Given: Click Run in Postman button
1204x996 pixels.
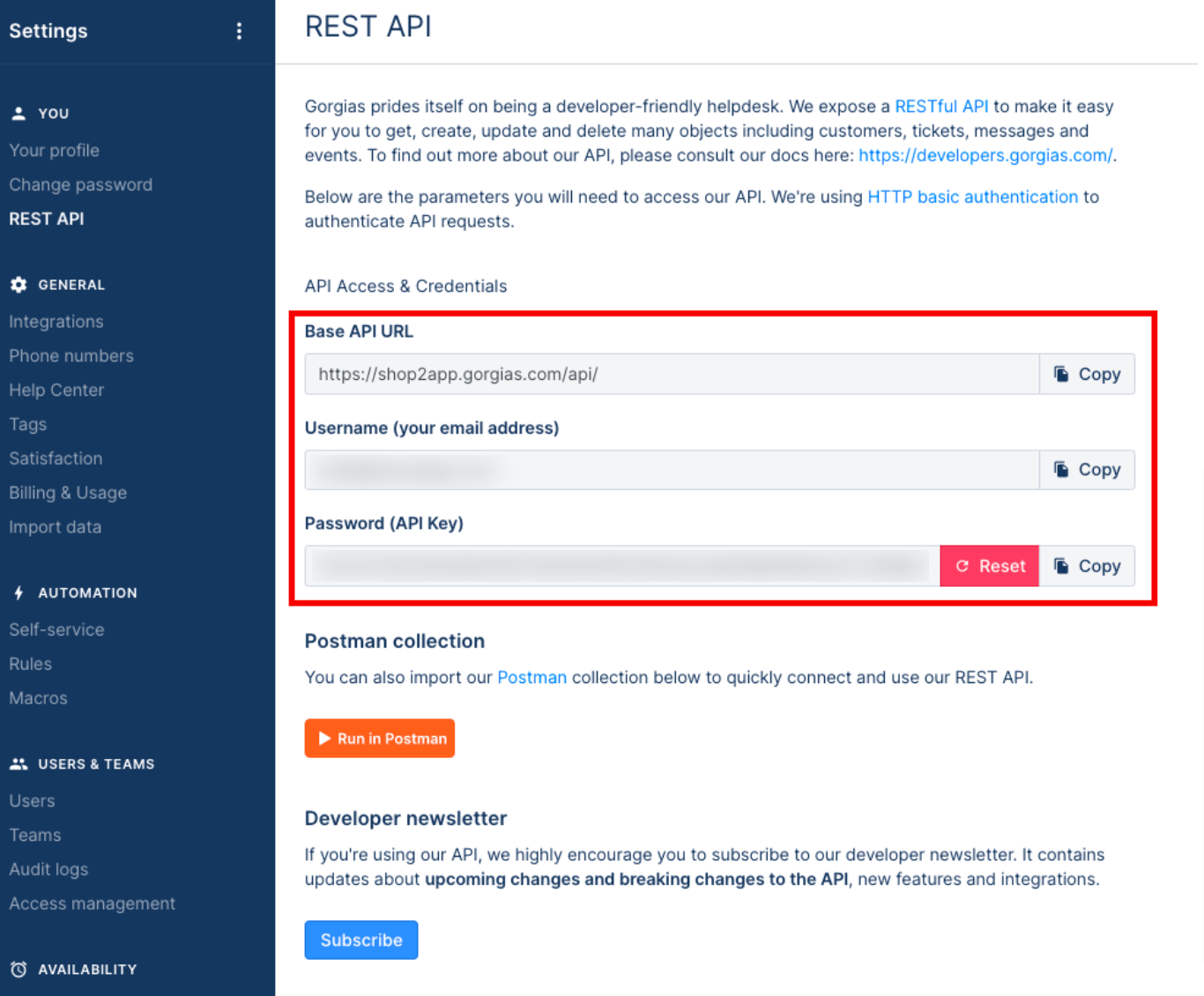Looking at the screenshot, I should pos(380,739).
